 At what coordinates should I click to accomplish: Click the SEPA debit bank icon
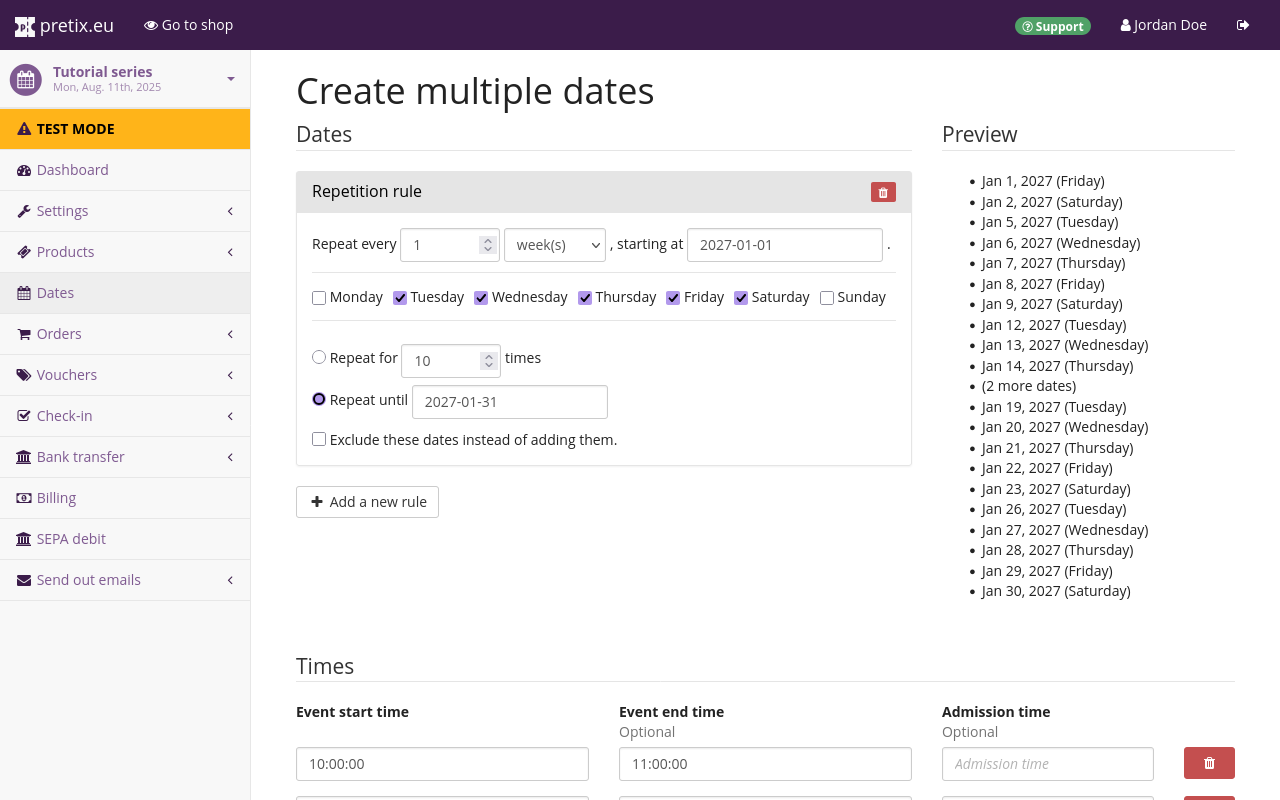pyautogui.click(x=22, y=538)
